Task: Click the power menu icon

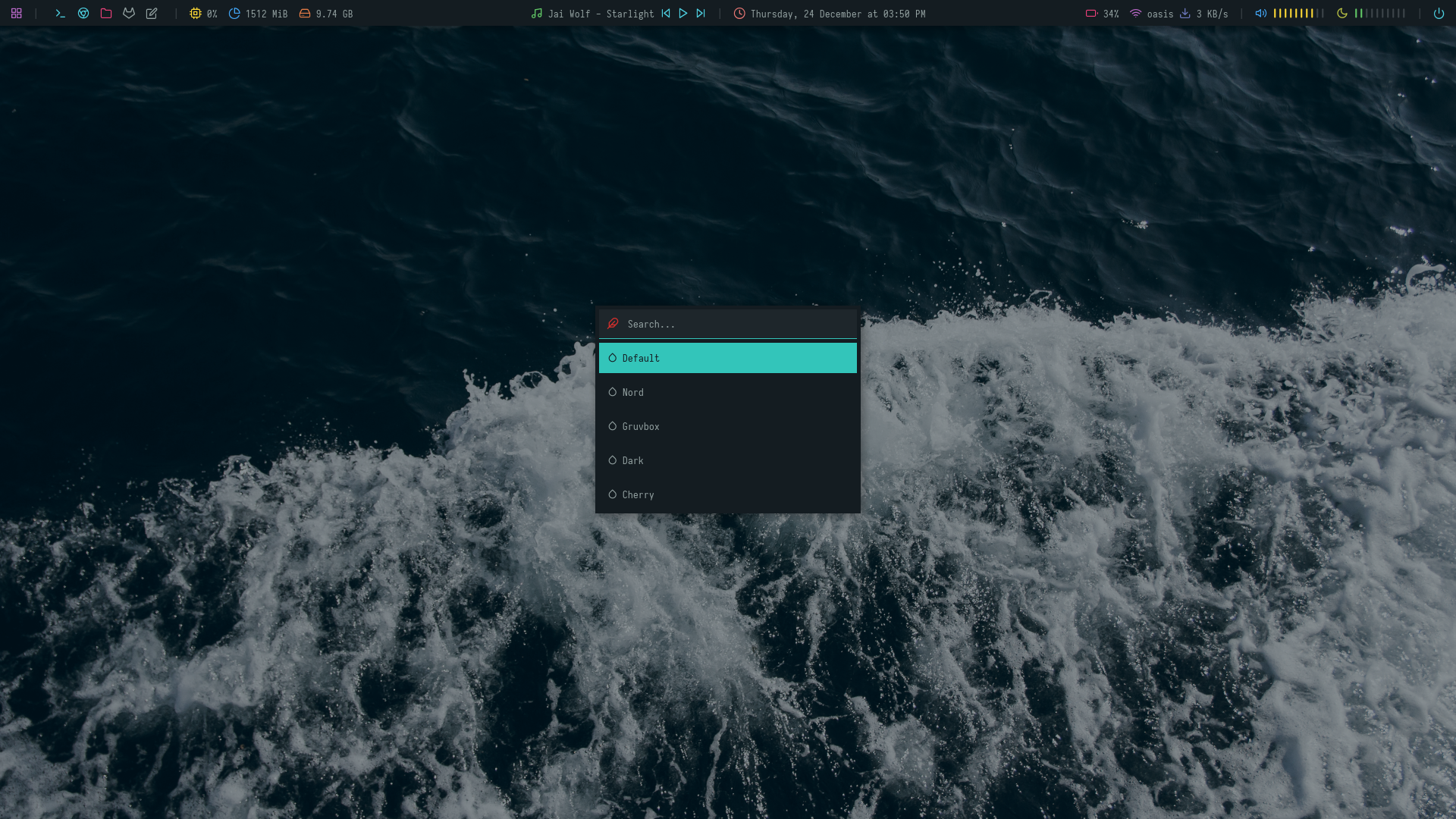Action: 1438,14
